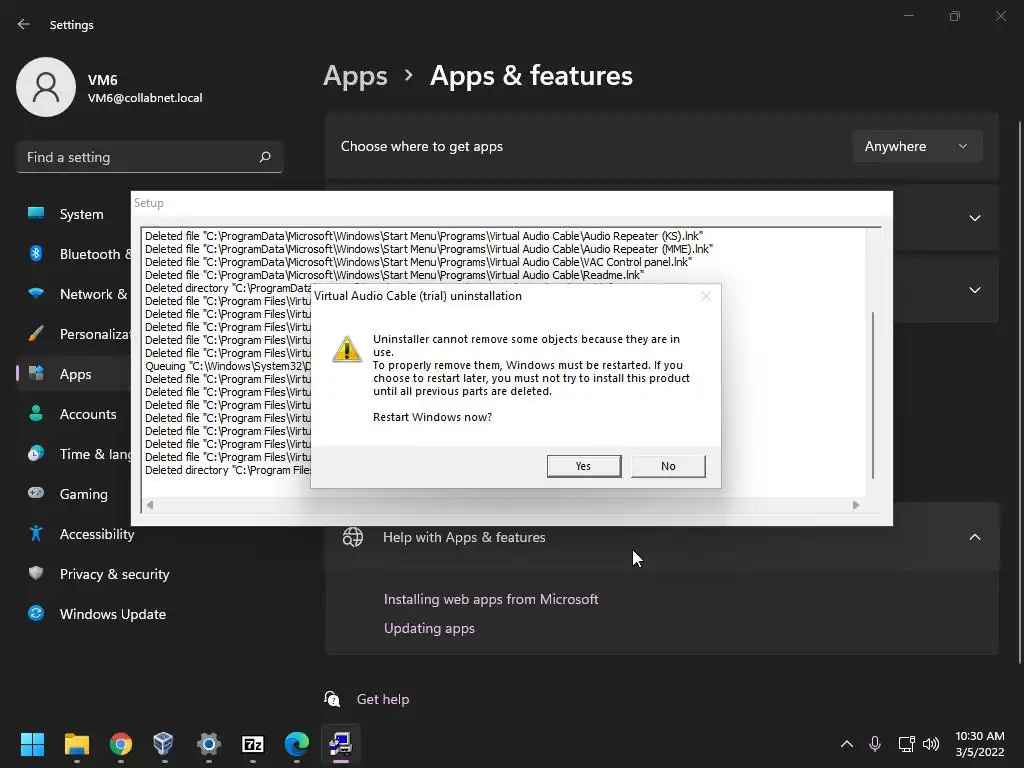Click the VAC Control panel.lnk log line
The width and height of the screenshot is (1024, 768).
click(x=419, y=262)
